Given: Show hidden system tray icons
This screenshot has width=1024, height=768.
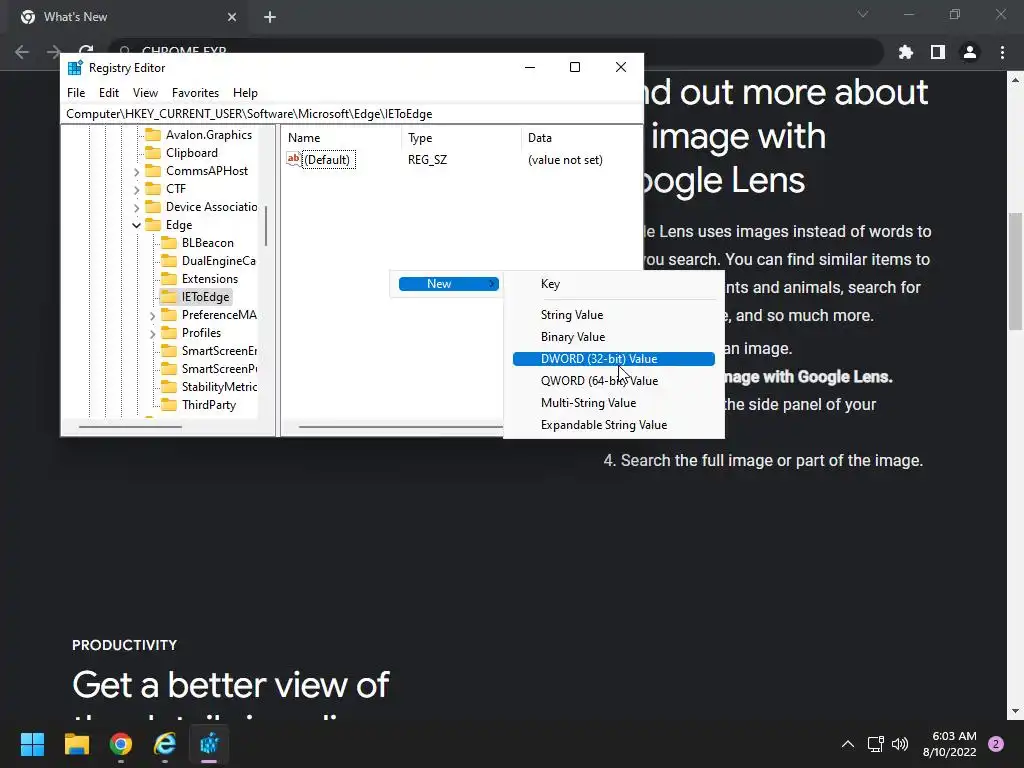Looking at the screenshot, I should (x=848, y=744).
